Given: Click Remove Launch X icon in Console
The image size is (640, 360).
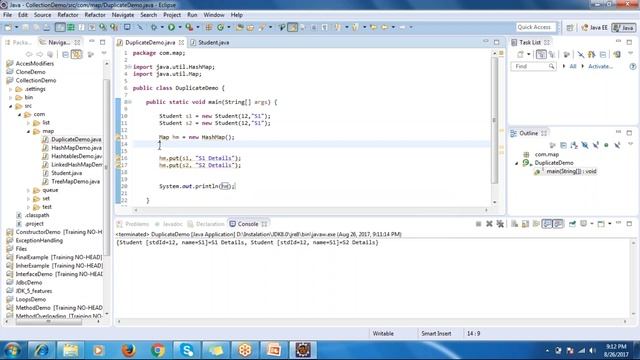Looking at the screenshot, I should pos(489,224).
